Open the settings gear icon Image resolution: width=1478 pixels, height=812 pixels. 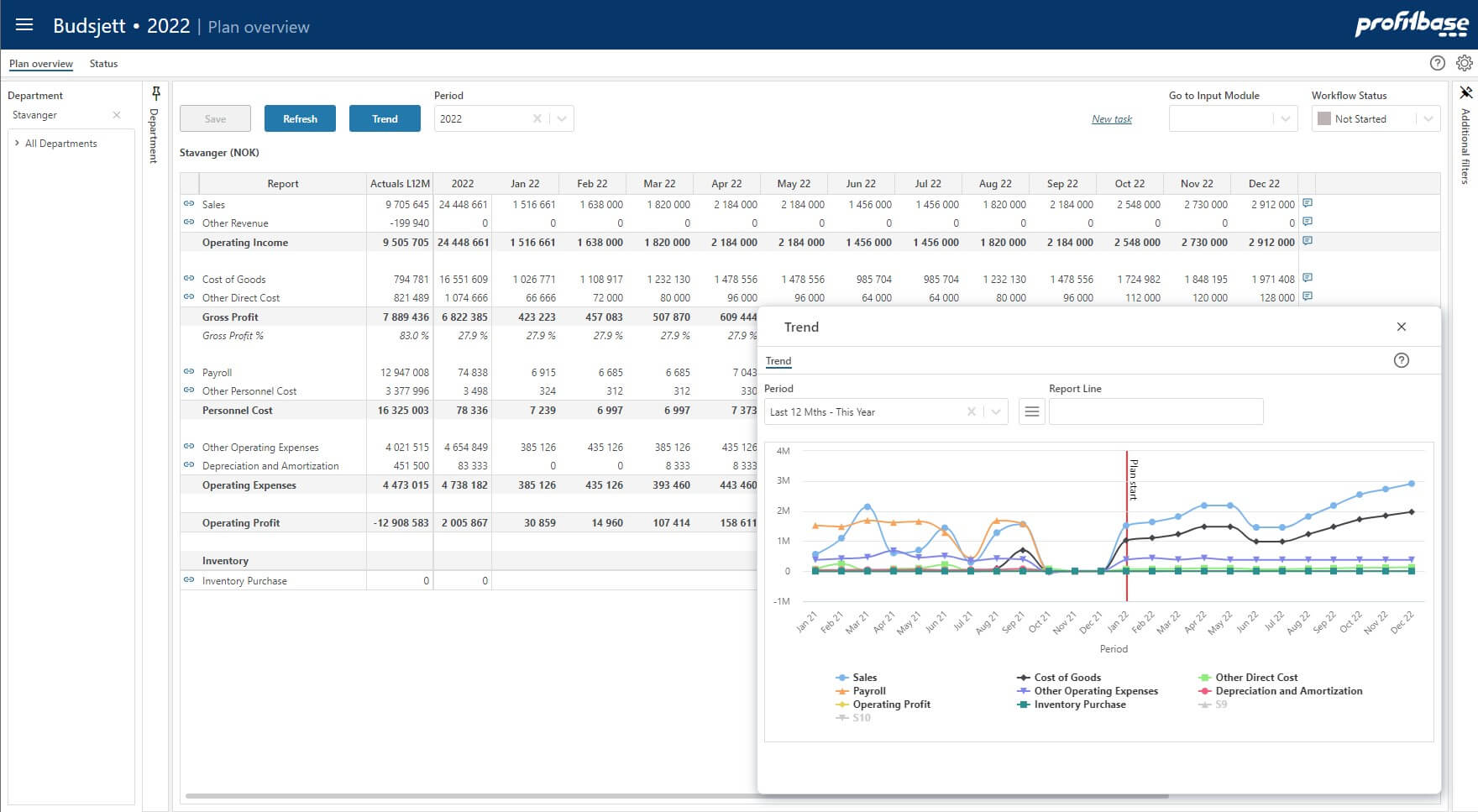click(x=1464, y=63)
